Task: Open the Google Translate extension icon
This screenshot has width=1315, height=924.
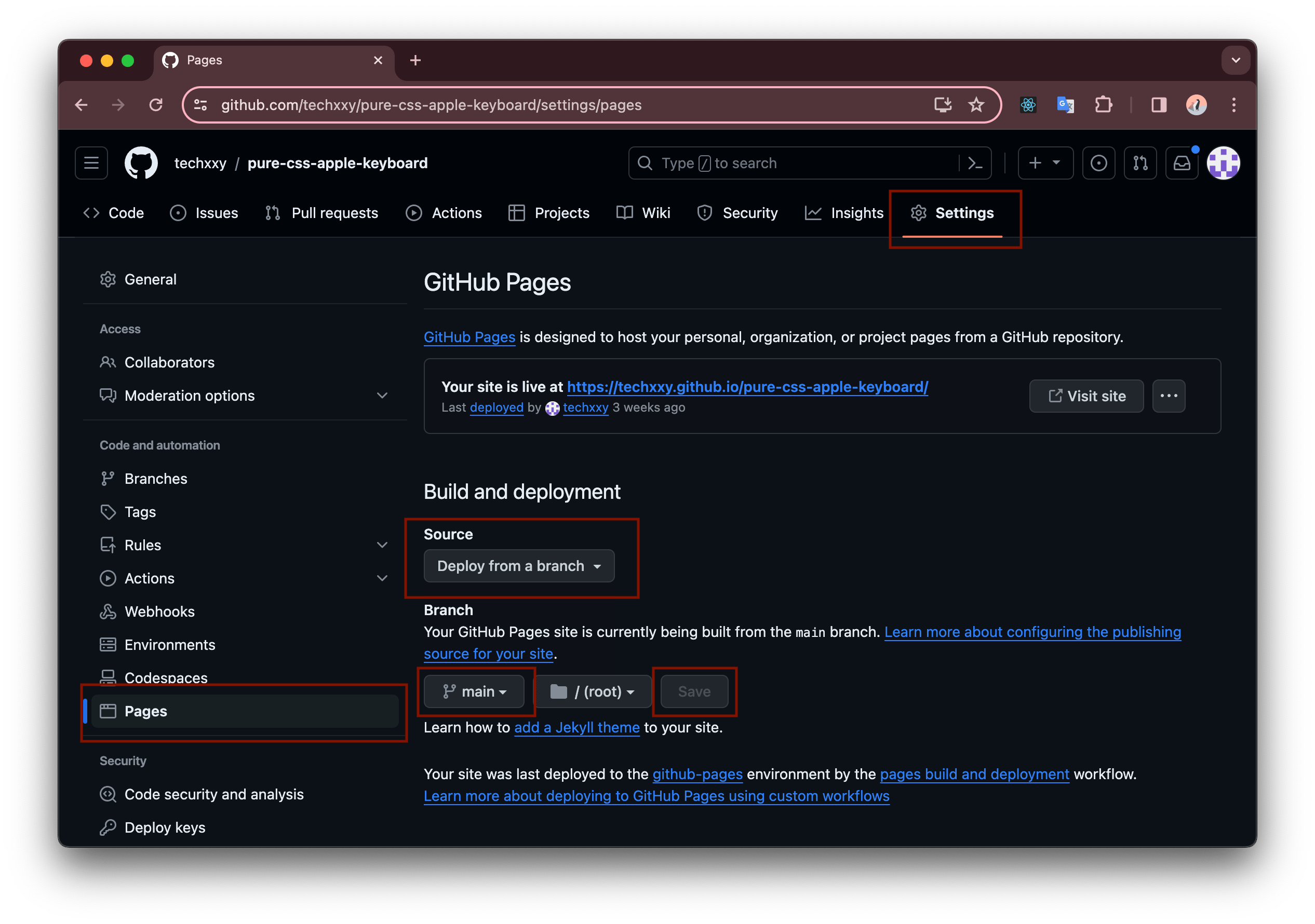Action: coord(1065,105)
